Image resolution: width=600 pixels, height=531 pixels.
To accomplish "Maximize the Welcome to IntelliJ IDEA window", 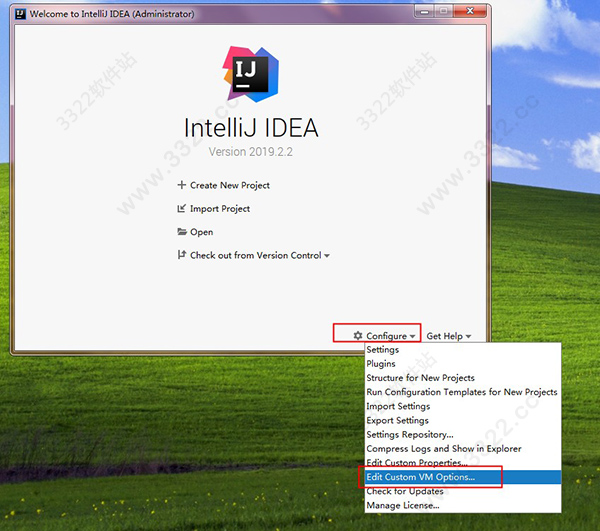I will point(444,11).
